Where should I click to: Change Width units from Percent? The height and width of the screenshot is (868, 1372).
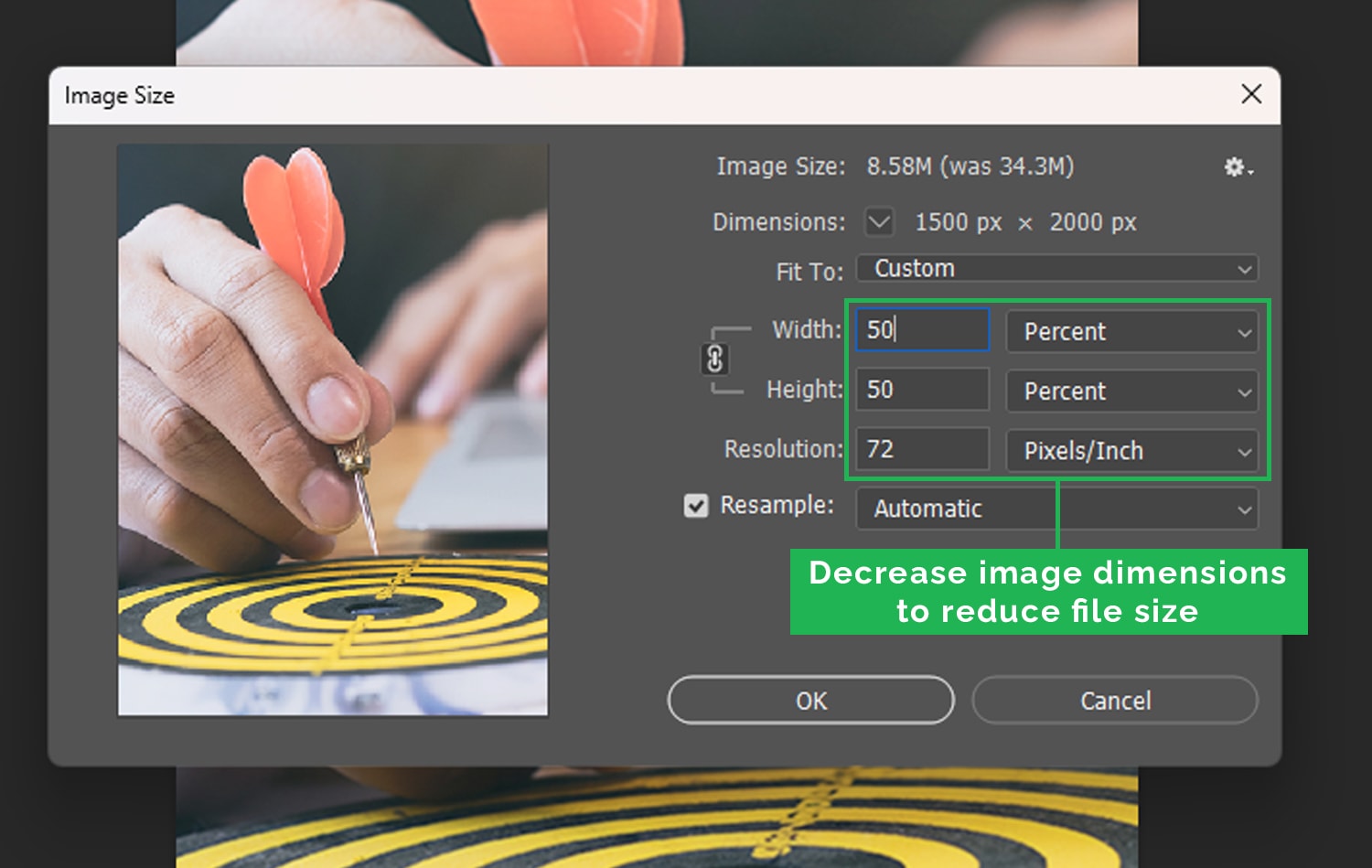click(x=1131, y=332)
